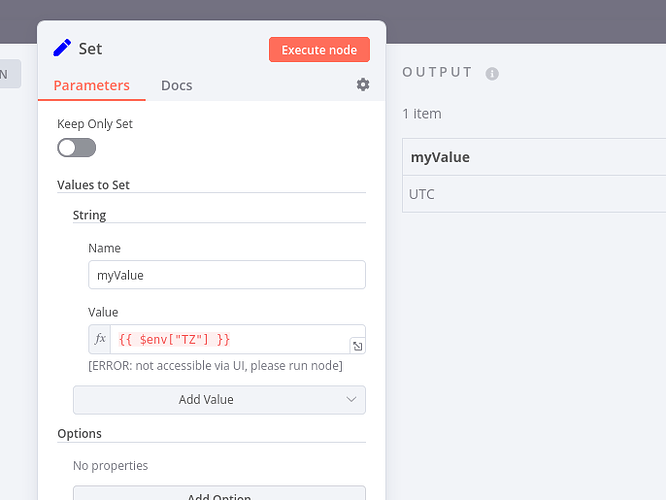Switch to the Parameters tab
This screenshot has height=500, width=666.
(91, 86)
